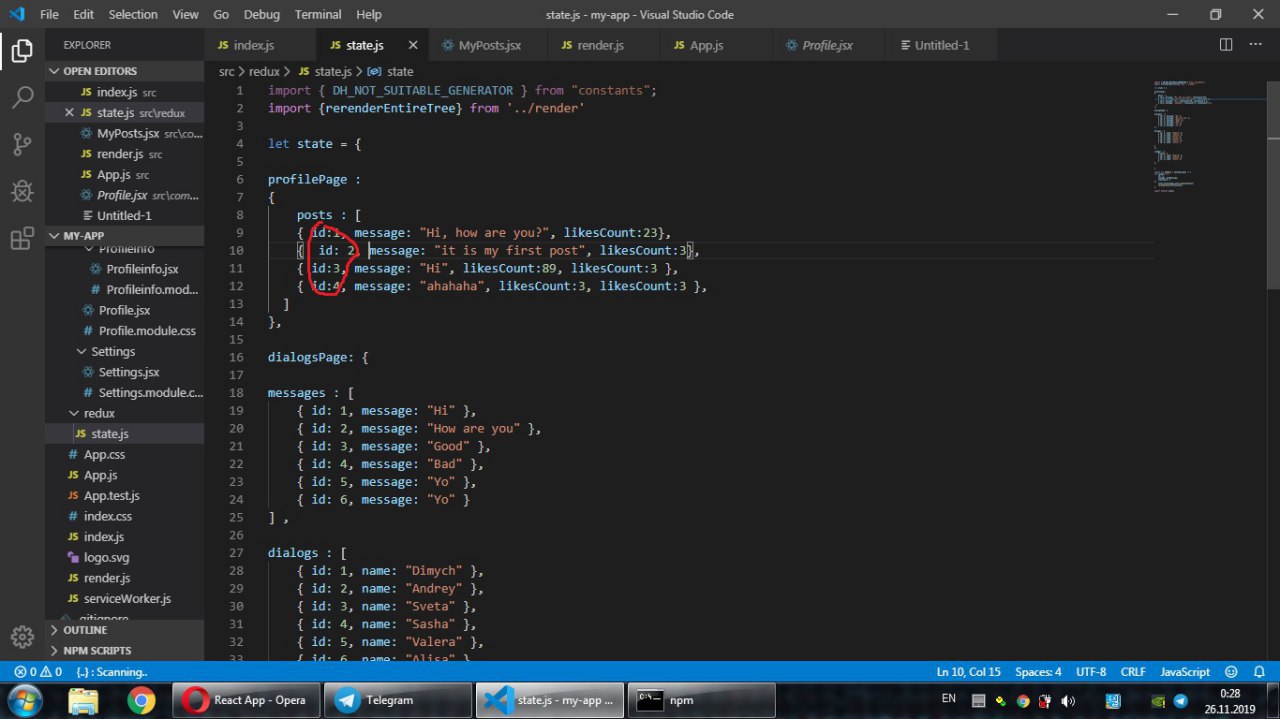
Task: Open the Source Control view
Action: click(x=22, y=144)
